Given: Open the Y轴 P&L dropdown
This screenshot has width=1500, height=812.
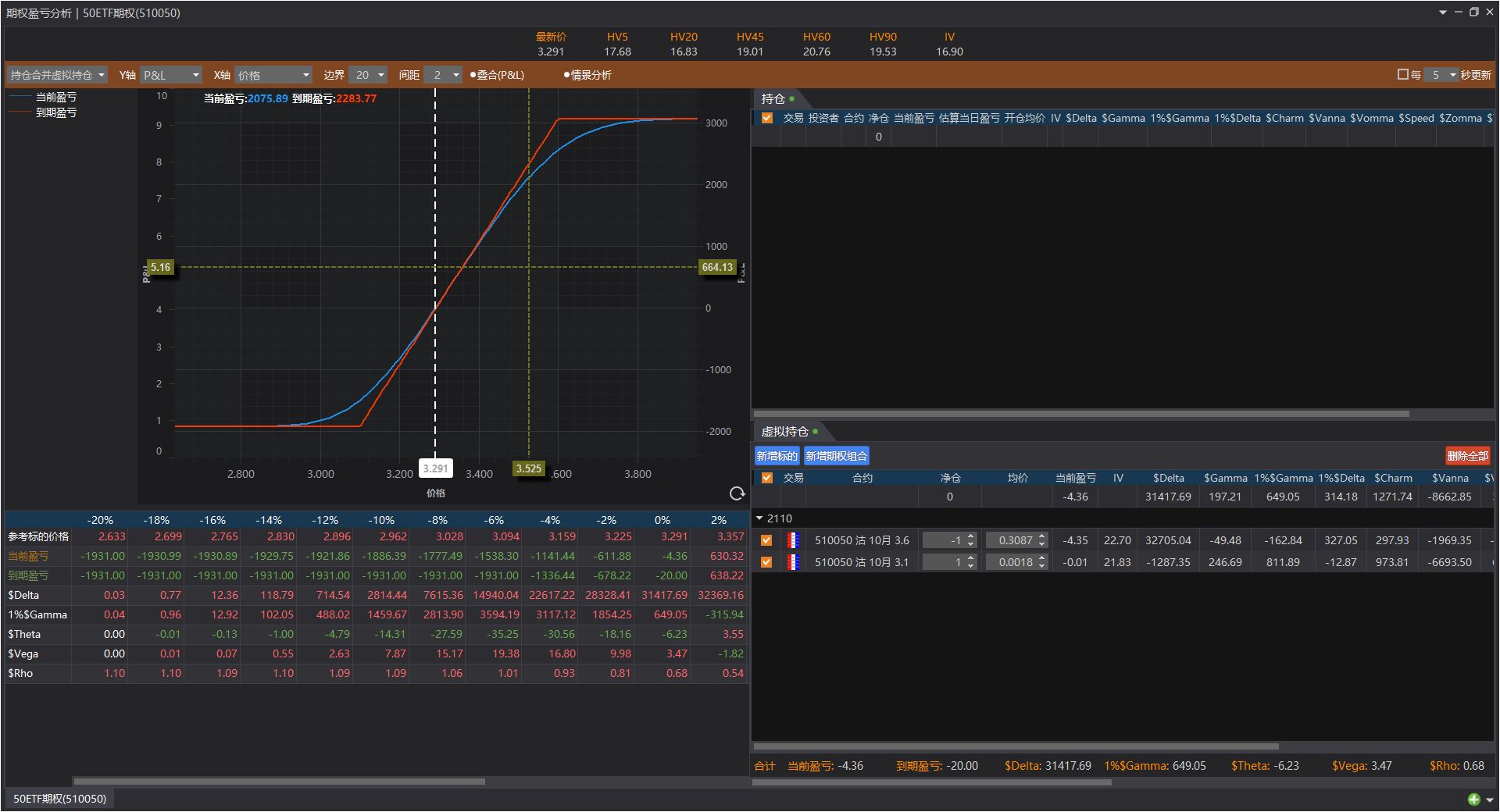Looking at the screenshot, I should click(171, 75).
